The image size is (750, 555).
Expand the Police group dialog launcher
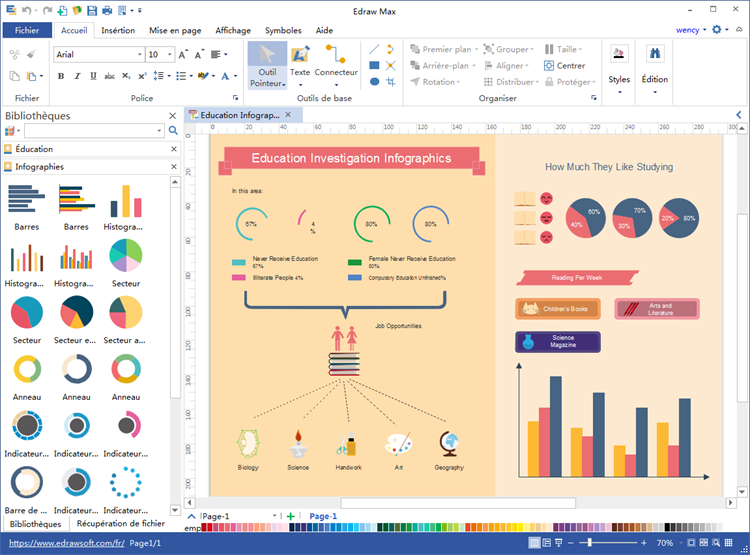[235, 98]
